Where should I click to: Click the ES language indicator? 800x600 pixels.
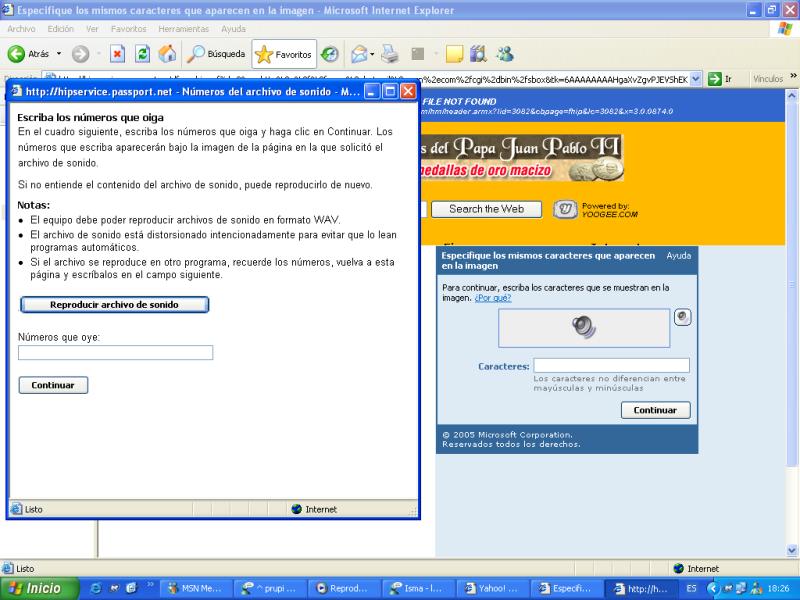pos(691,588)
